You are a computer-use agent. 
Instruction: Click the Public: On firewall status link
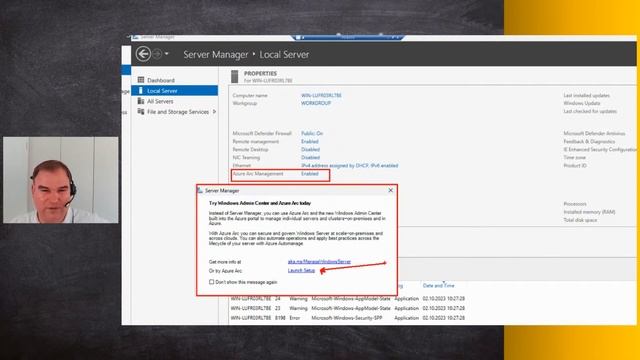312,133
